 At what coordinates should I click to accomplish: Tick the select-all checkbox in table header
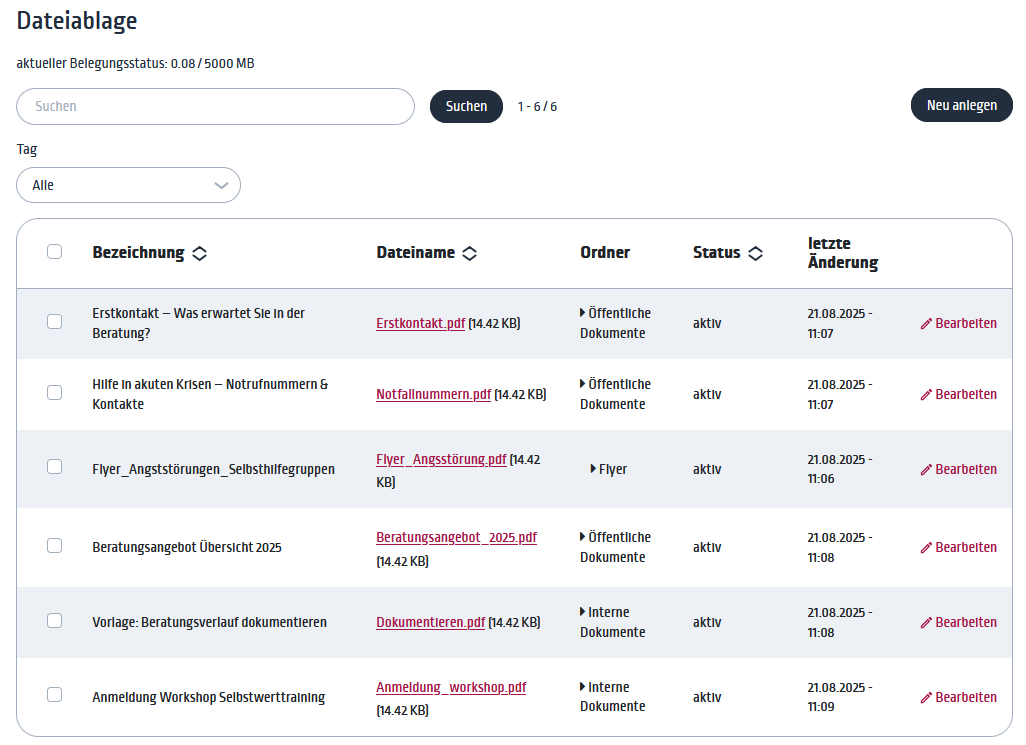55,252
